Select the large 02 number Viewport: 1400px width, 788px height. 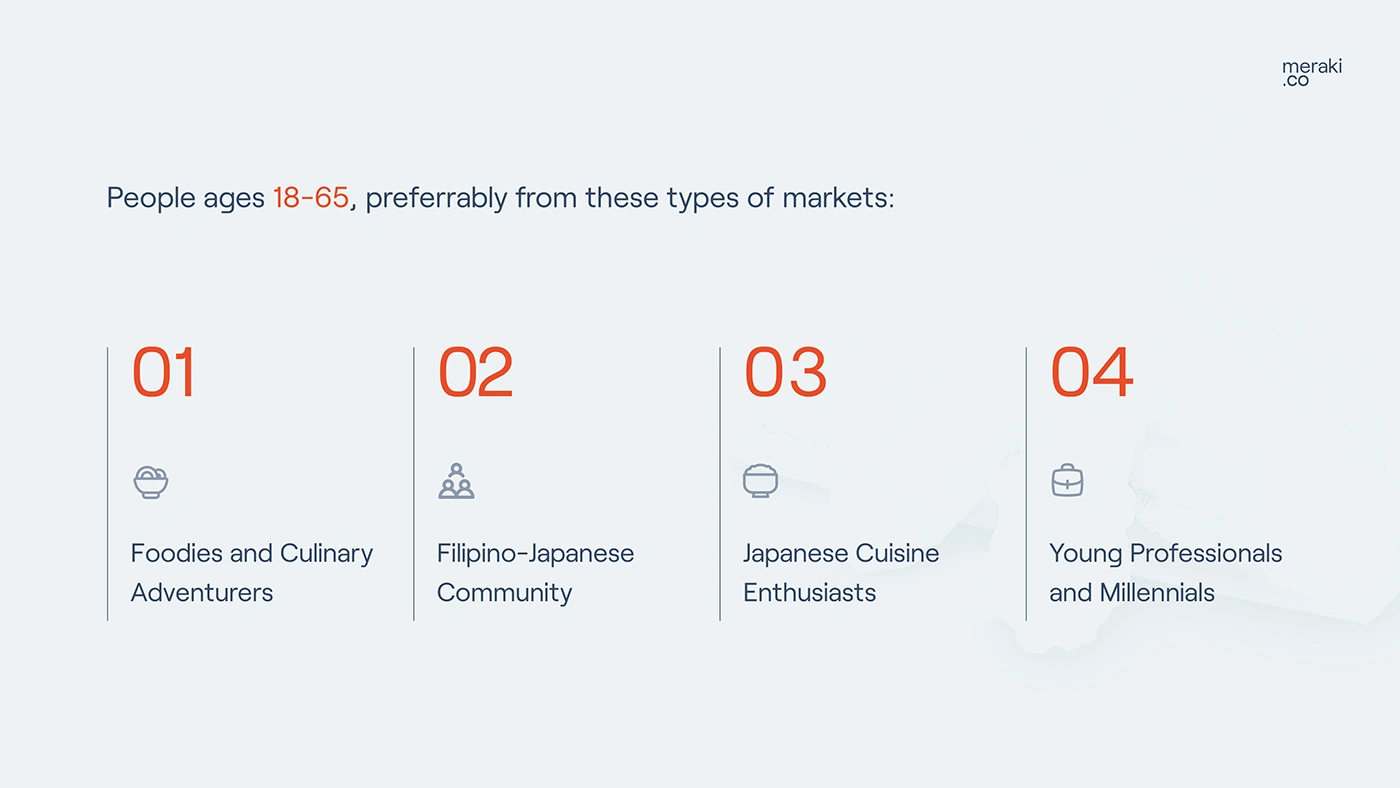475,373
